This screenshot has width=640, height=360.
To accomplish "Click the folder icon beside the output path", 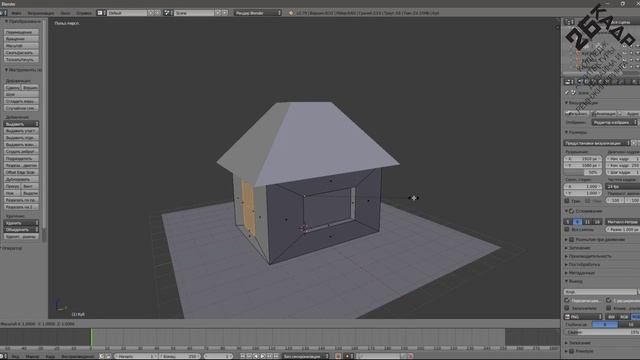I will [639, 292].
